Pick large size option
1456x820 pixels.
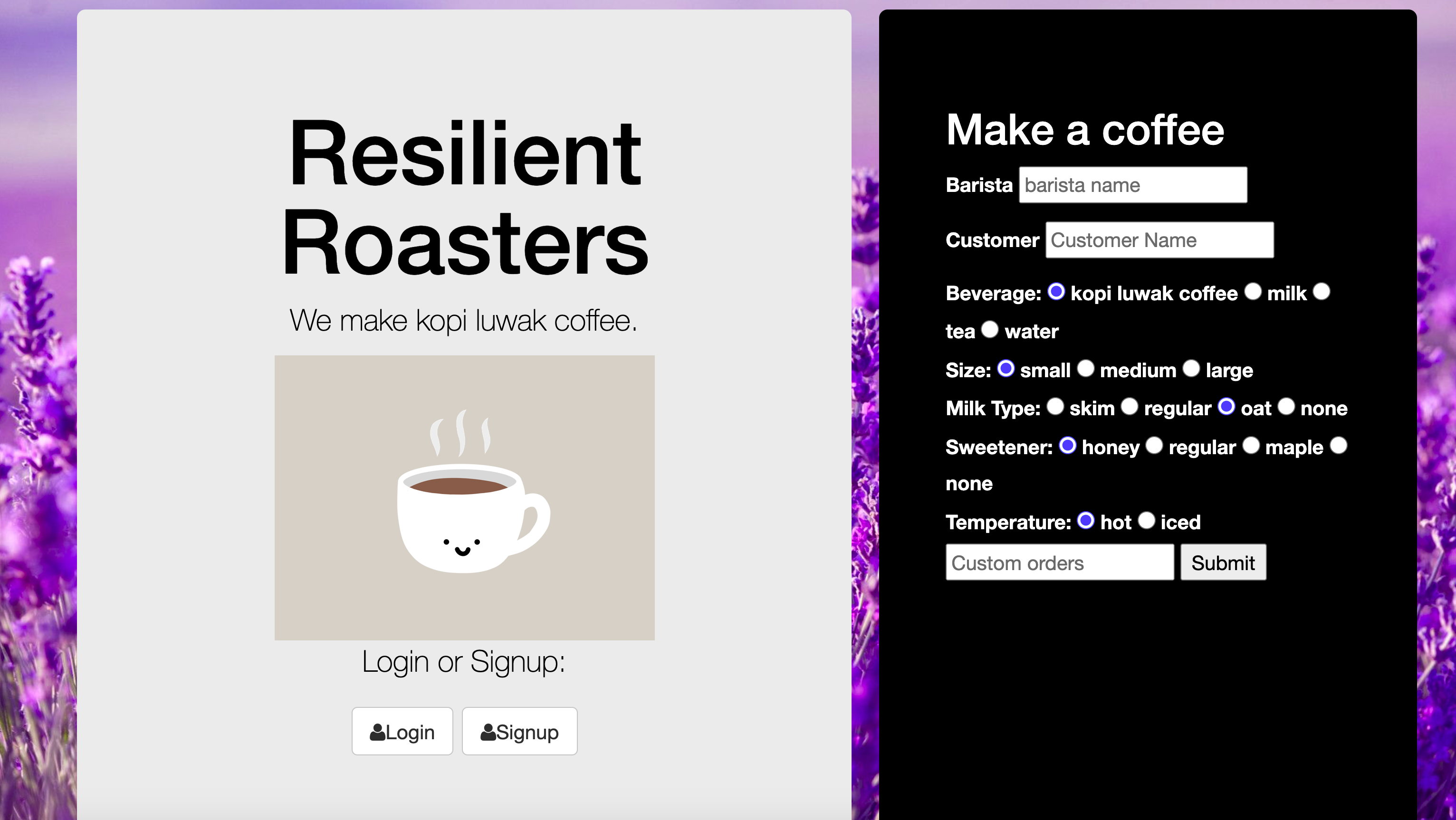coord(1191,369)
